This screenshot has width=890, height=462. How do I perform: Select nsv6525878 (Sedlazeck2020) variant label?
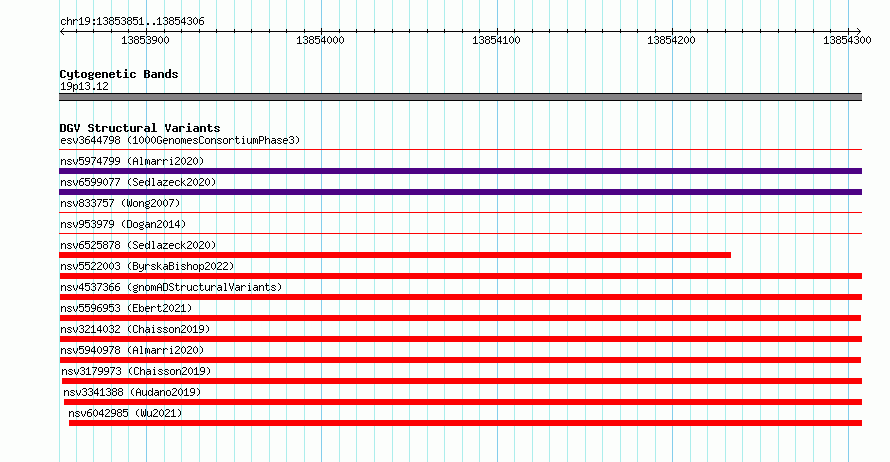pos(138,245)
